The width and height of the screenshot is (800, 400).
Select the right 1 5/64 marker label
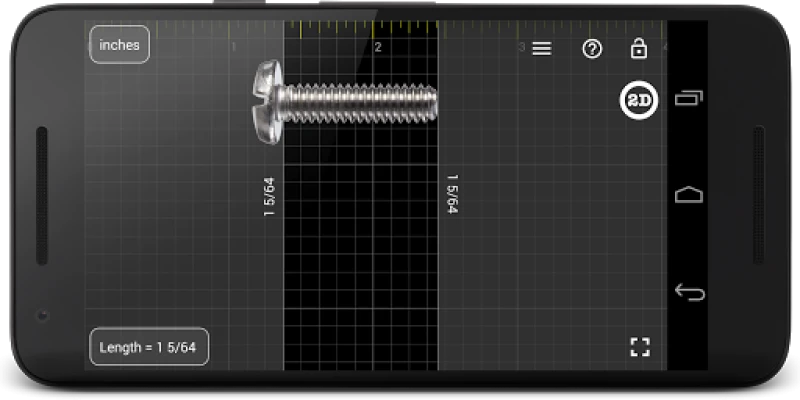tap(452, 195)
